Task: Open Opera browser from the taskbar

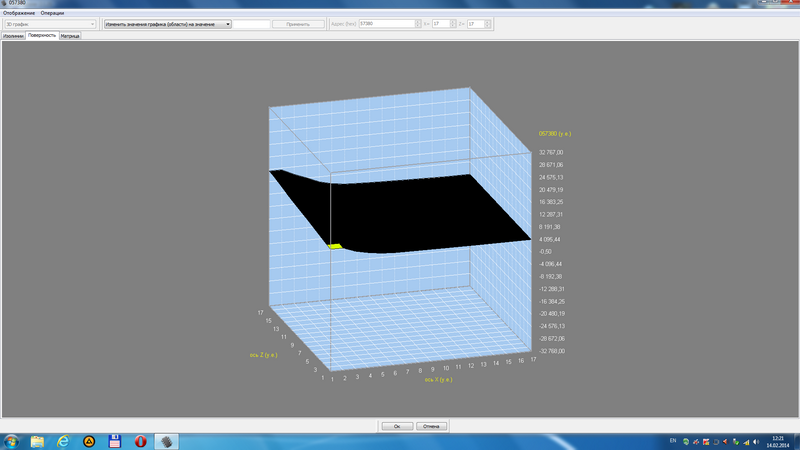Action: [141, 441]
